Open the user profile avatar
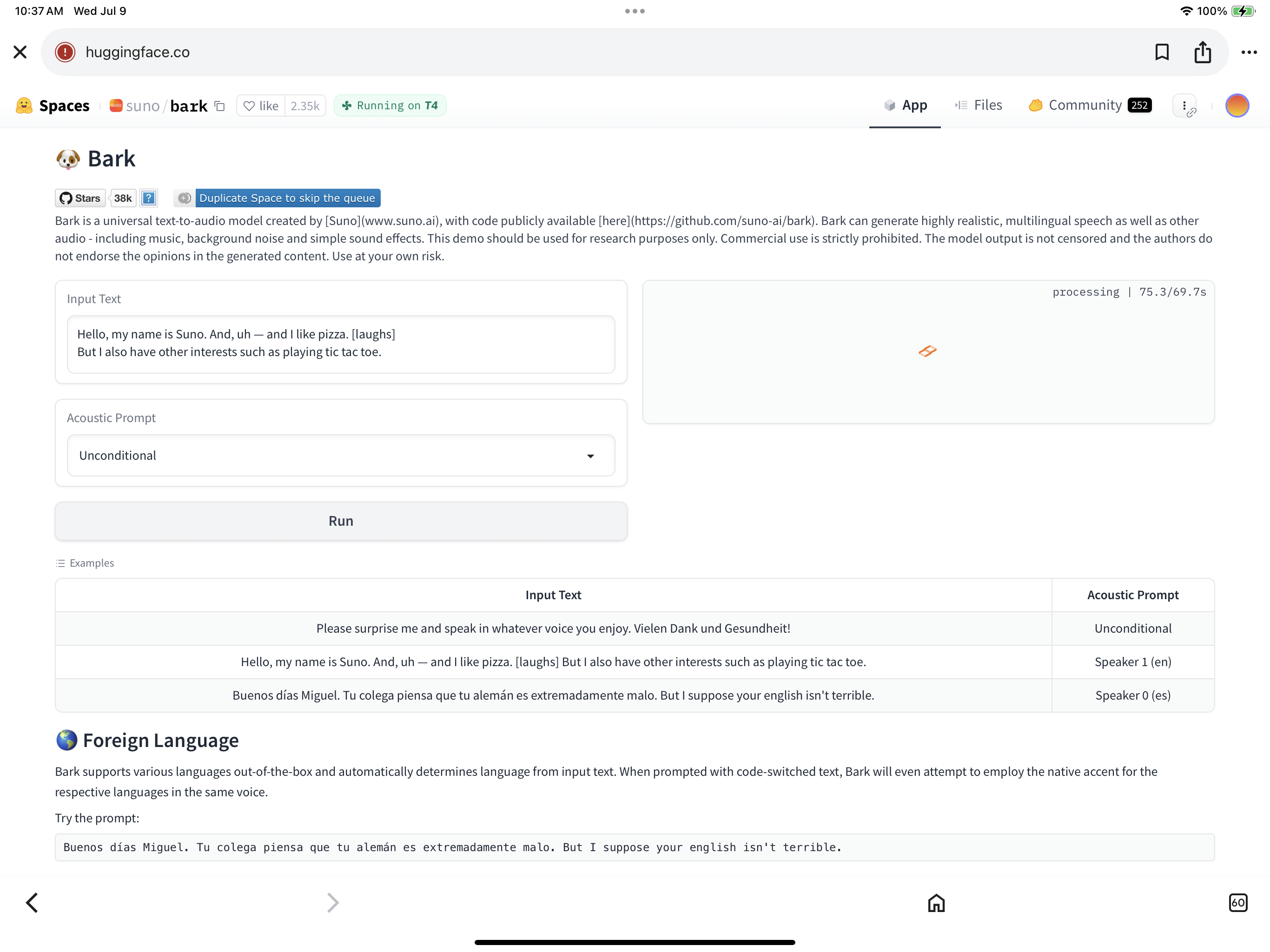The image size is (1270, 952). 1237,106
